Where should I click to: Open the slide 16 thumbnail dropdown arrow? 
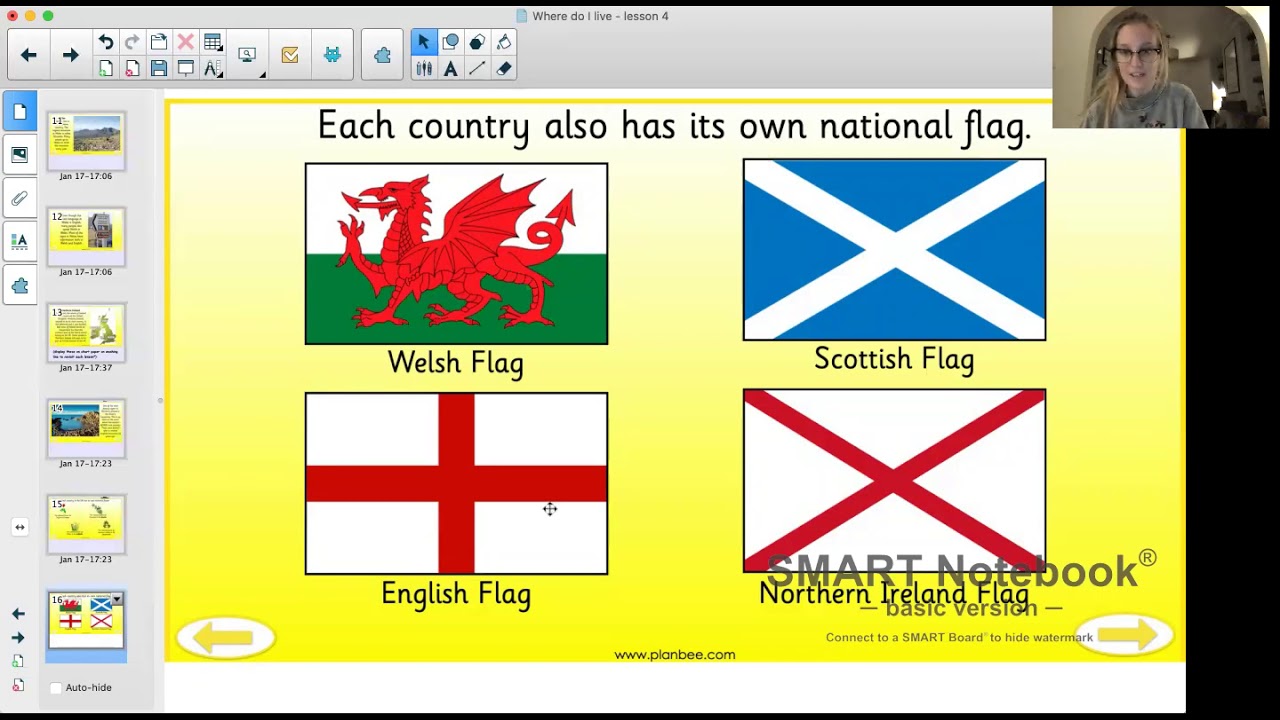[x=117, y=600]
